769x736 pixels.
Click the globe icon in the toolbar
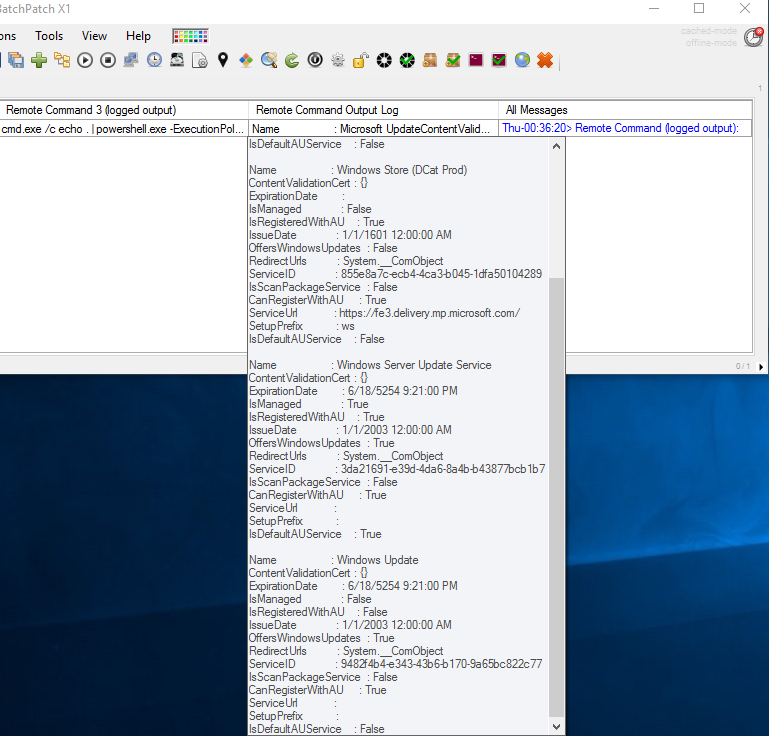point(522,60)
